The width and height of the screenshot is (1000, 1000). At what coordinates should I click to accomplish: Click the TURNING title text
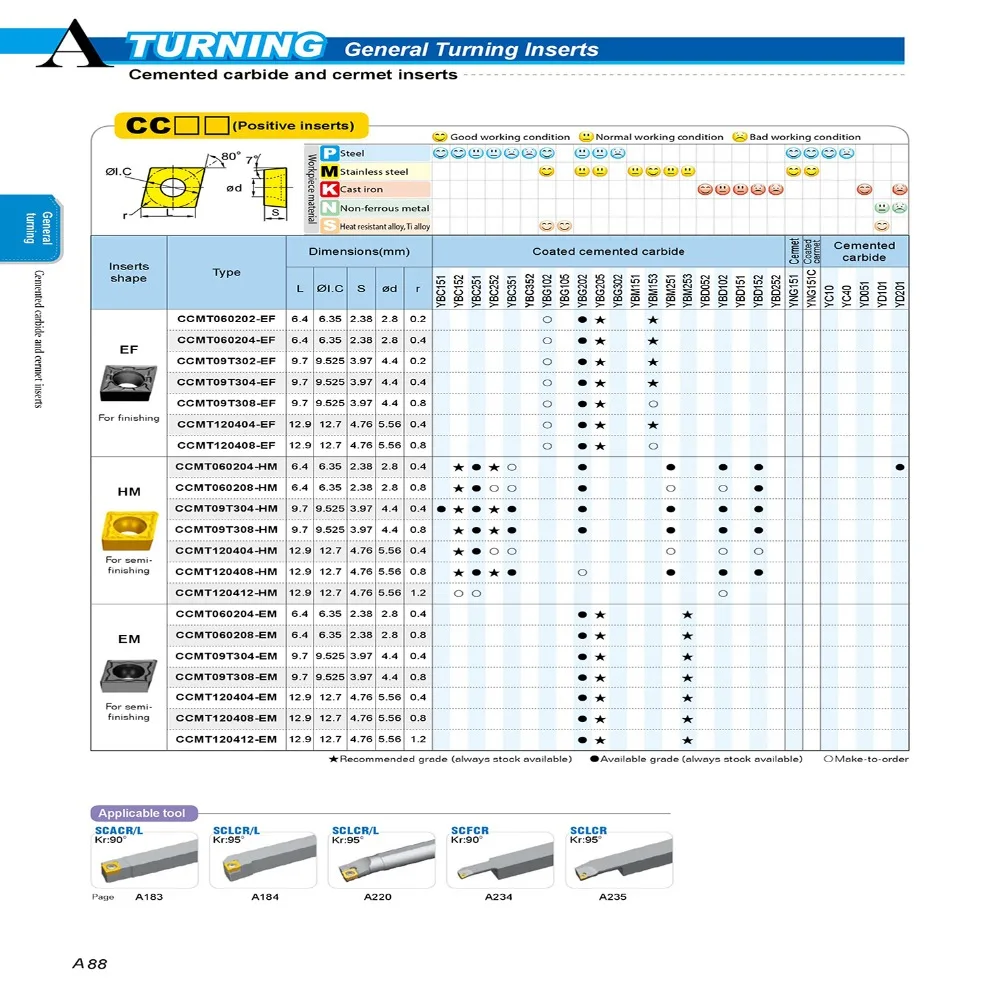click(x=227, y=47)
